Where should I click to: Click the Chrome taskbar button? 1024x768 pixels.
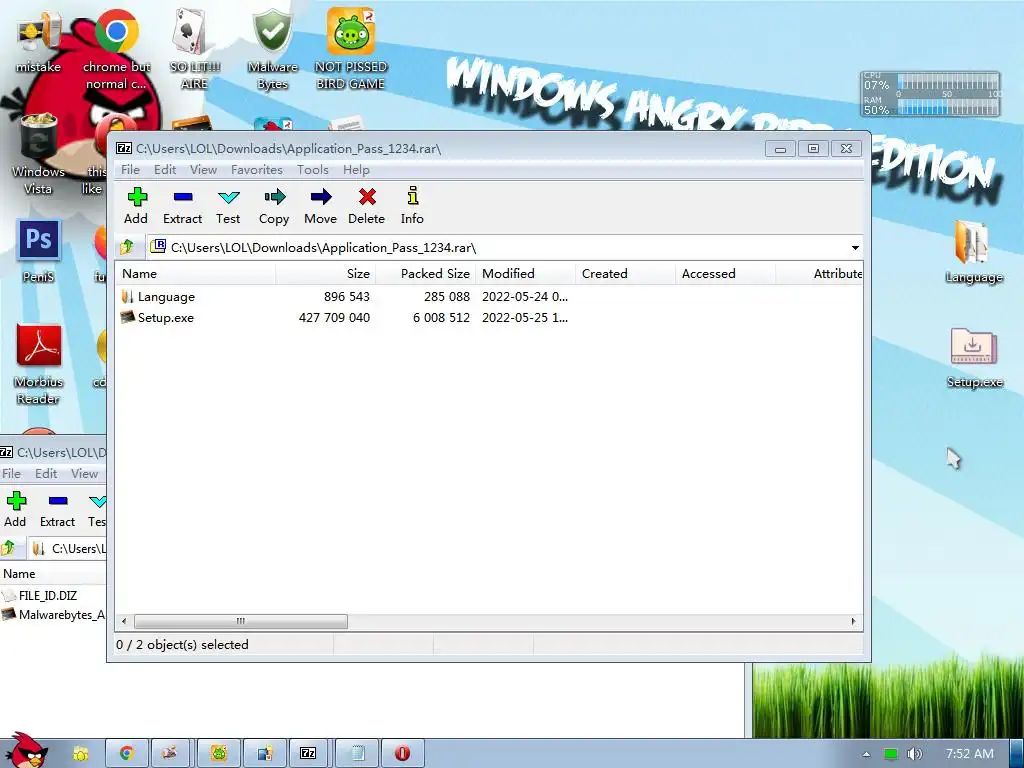click(x=127, y=753)
